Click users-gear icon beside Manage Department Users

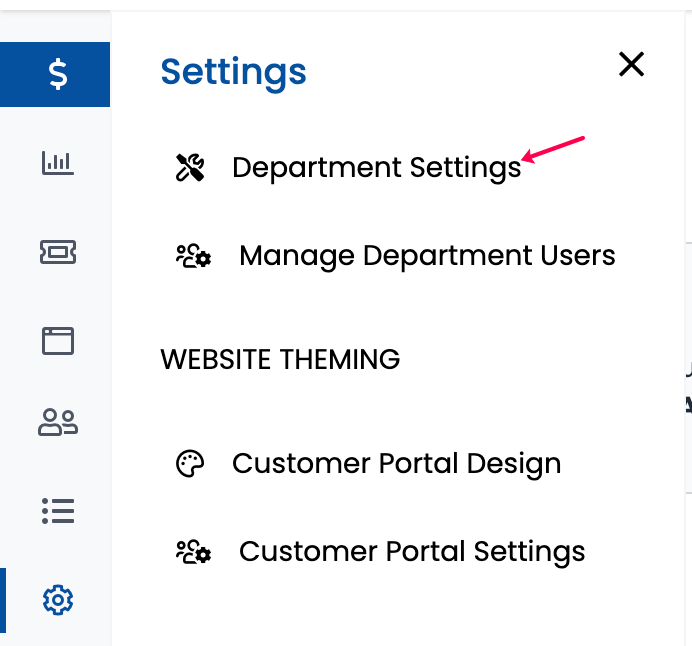point(193,256)
